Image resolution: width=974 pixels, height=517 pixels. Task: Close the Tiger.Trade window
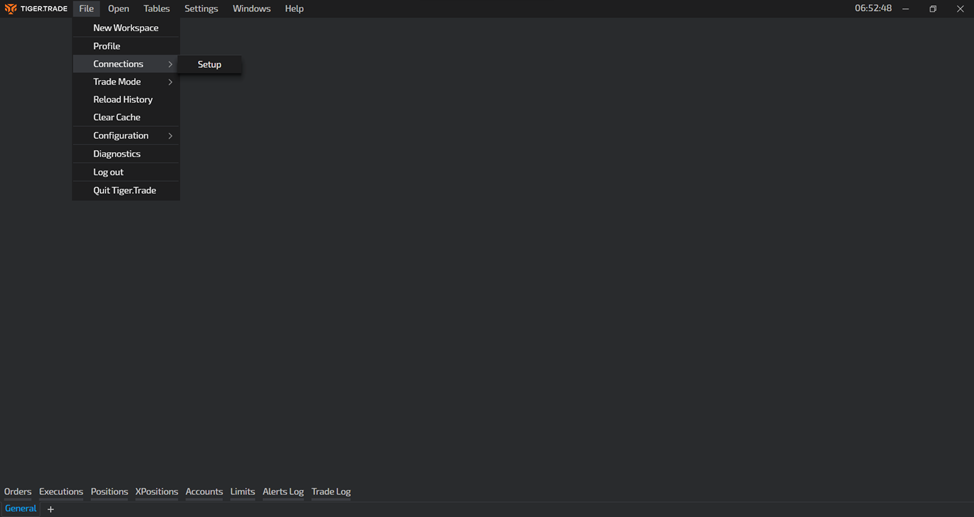pyautogui.click(x=960, y=9)
